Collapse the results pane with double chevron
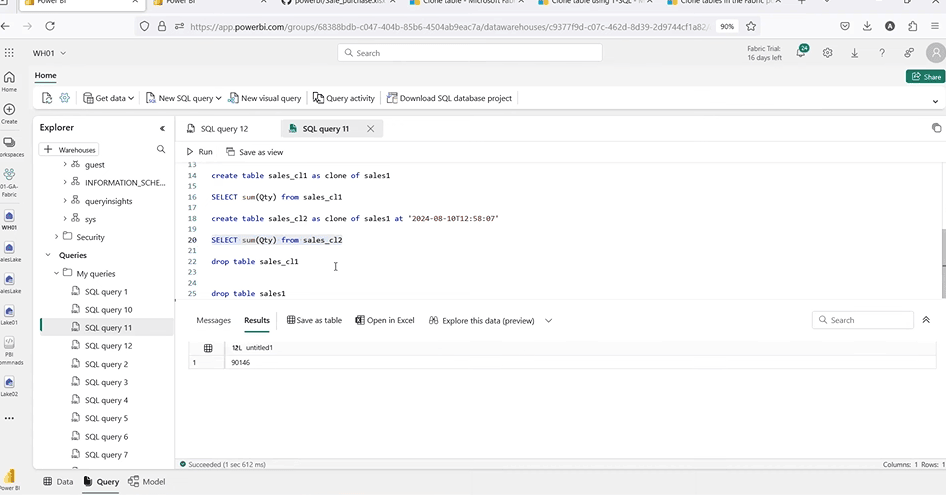This screenshot has height=495, width=946. point(925,320)
